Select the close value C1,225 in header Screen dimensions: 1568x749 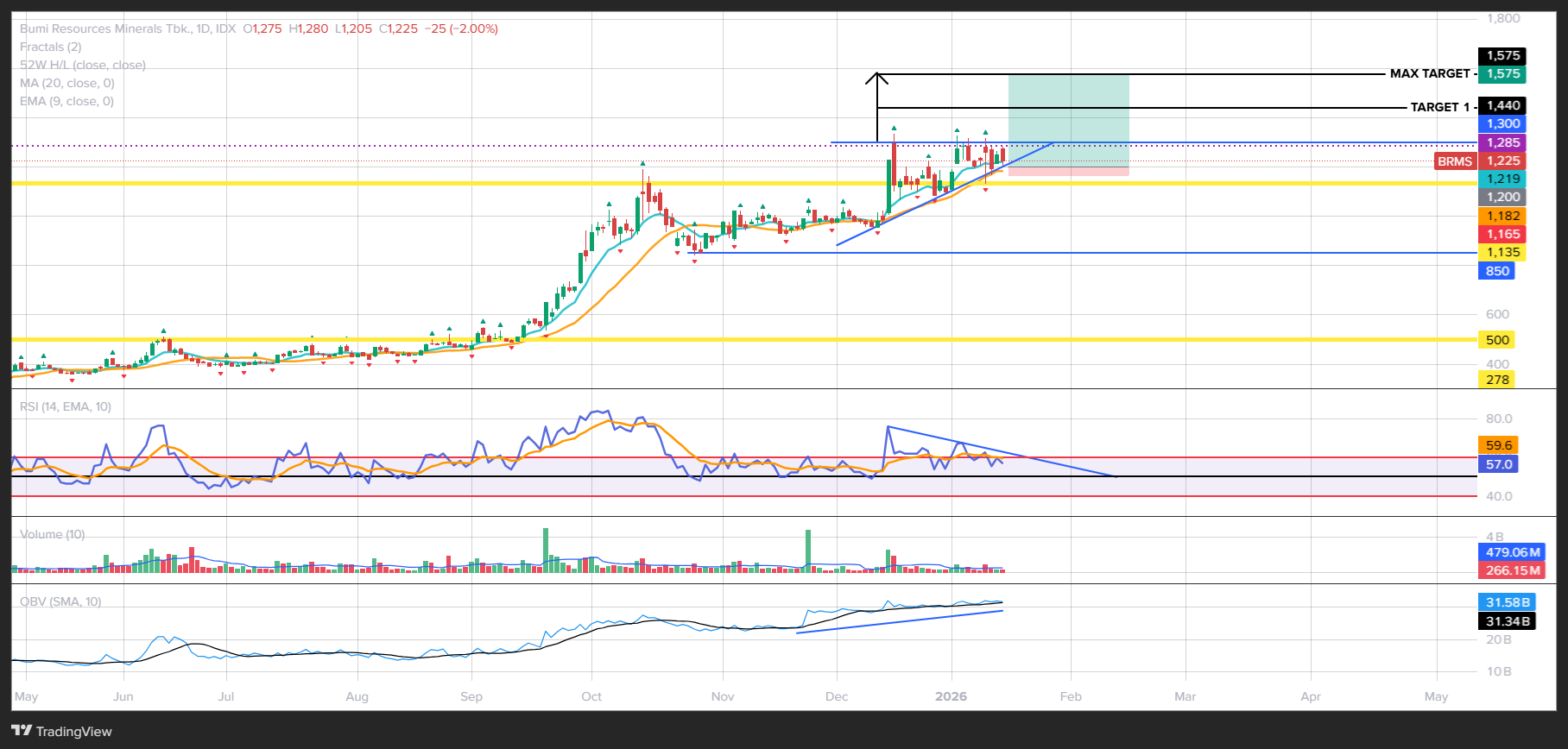tap(398, 28)
